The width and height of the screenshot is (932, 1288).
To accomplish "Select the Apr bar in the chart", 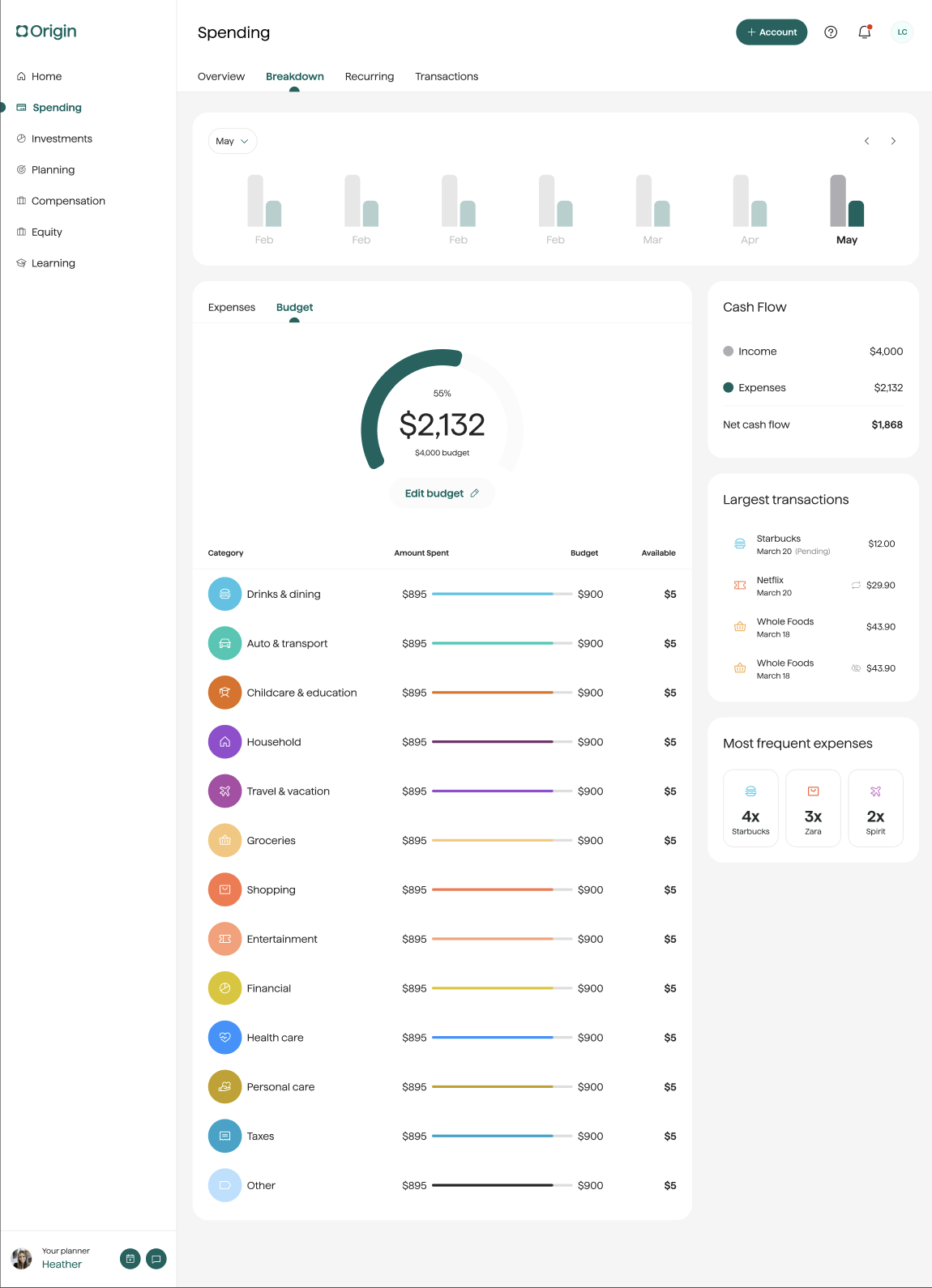I will tap(750, 202).
